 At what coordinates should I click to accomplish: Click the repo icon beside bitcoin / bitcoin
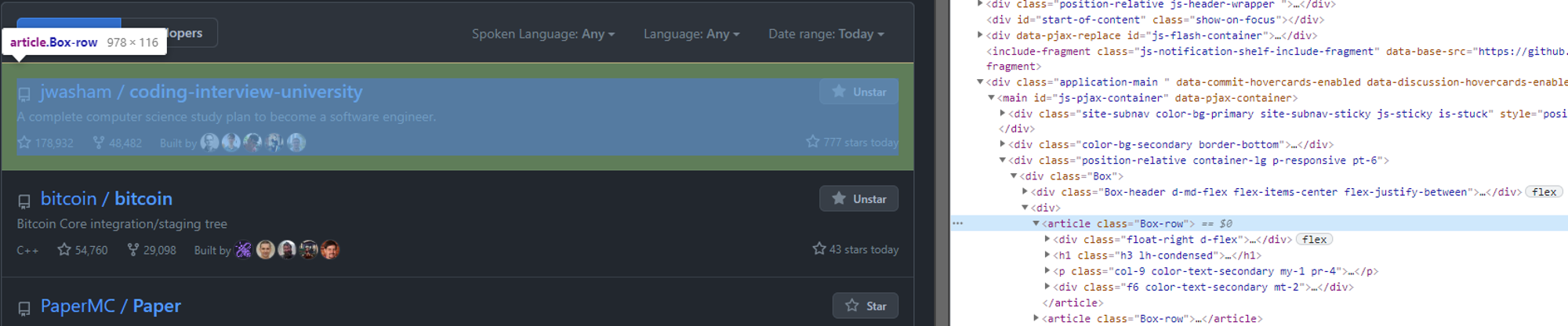pyautogui.click(x=24, y=201)
